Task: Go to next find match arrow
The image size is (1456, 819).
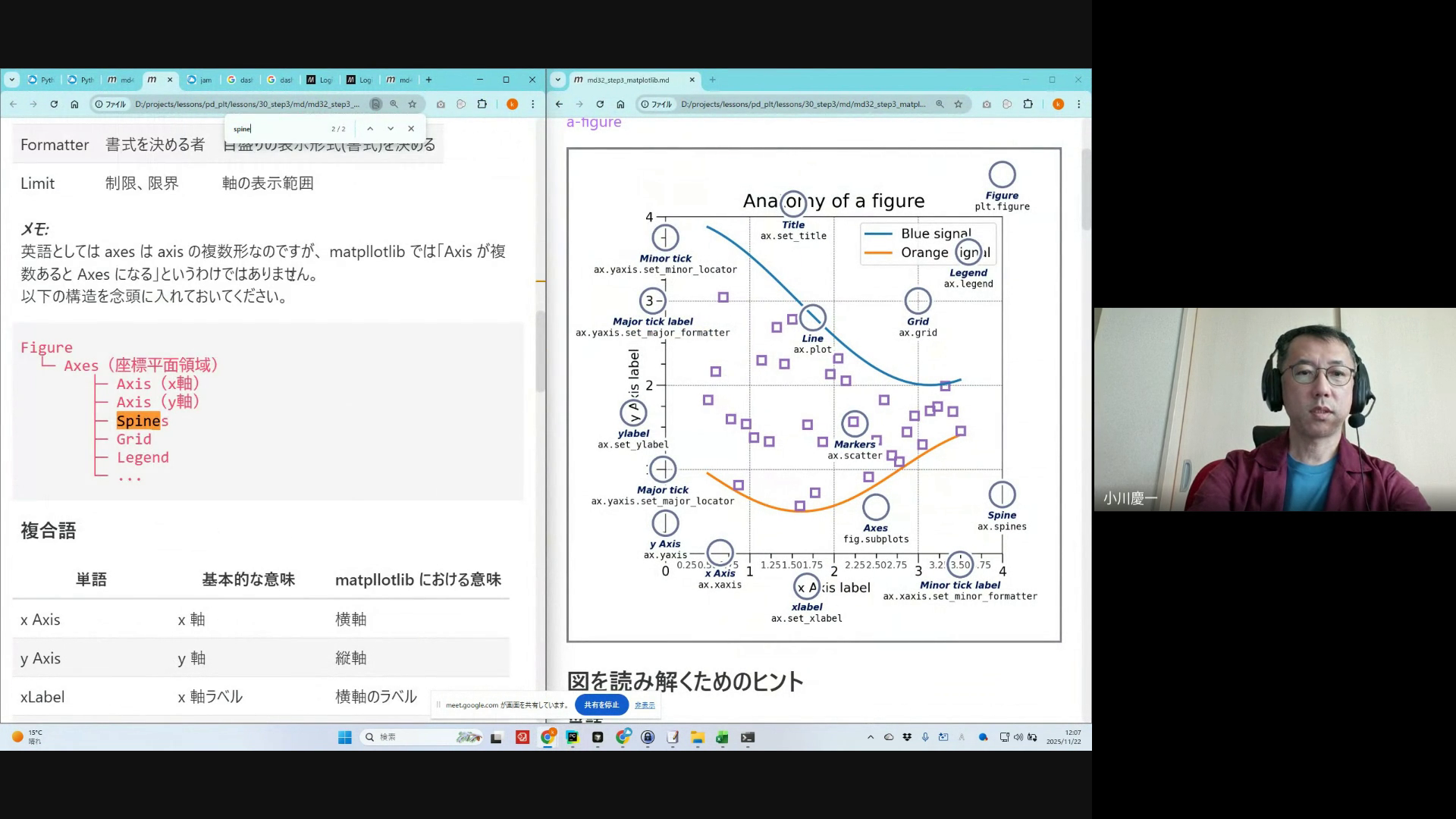Action: pyautogui.click(x=391, y=129)
